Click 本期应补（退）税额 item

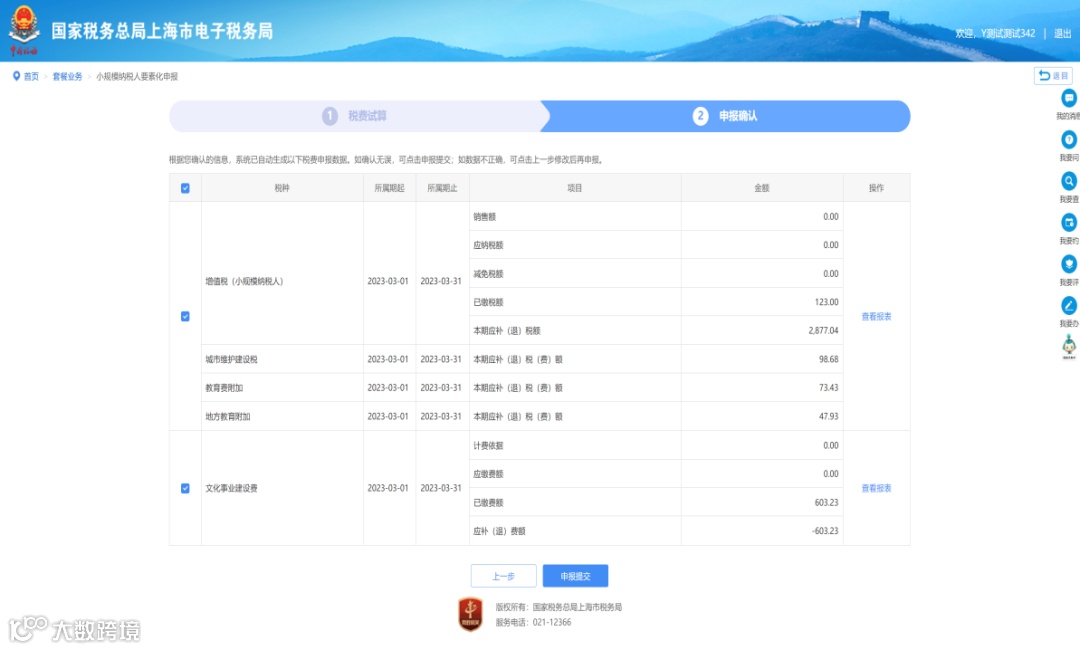(507, 331)
